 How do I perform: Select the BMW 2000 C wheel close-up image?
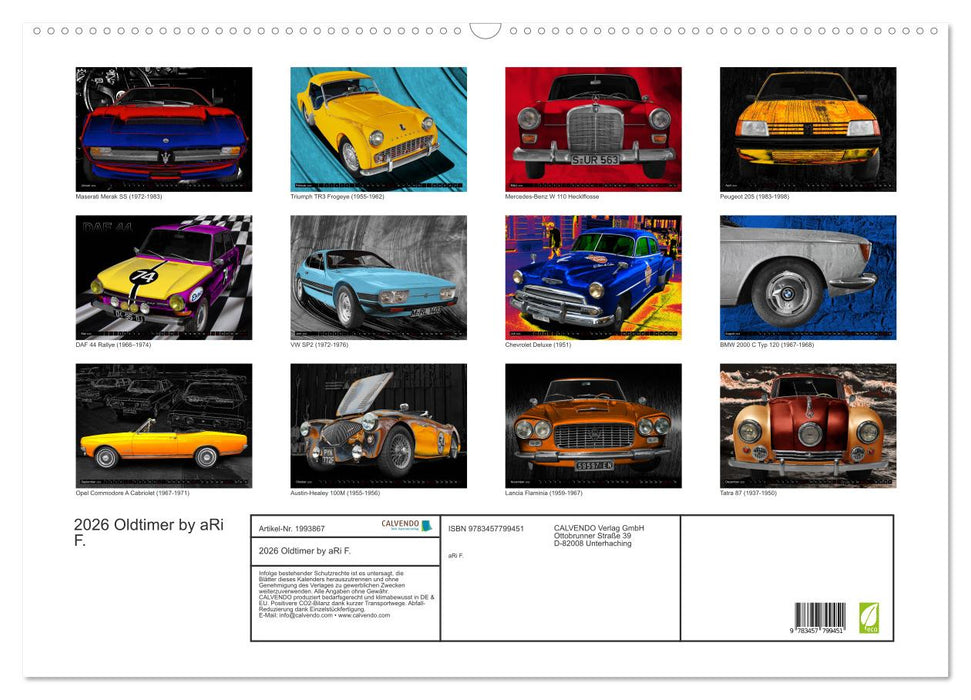tap(808, 277)
